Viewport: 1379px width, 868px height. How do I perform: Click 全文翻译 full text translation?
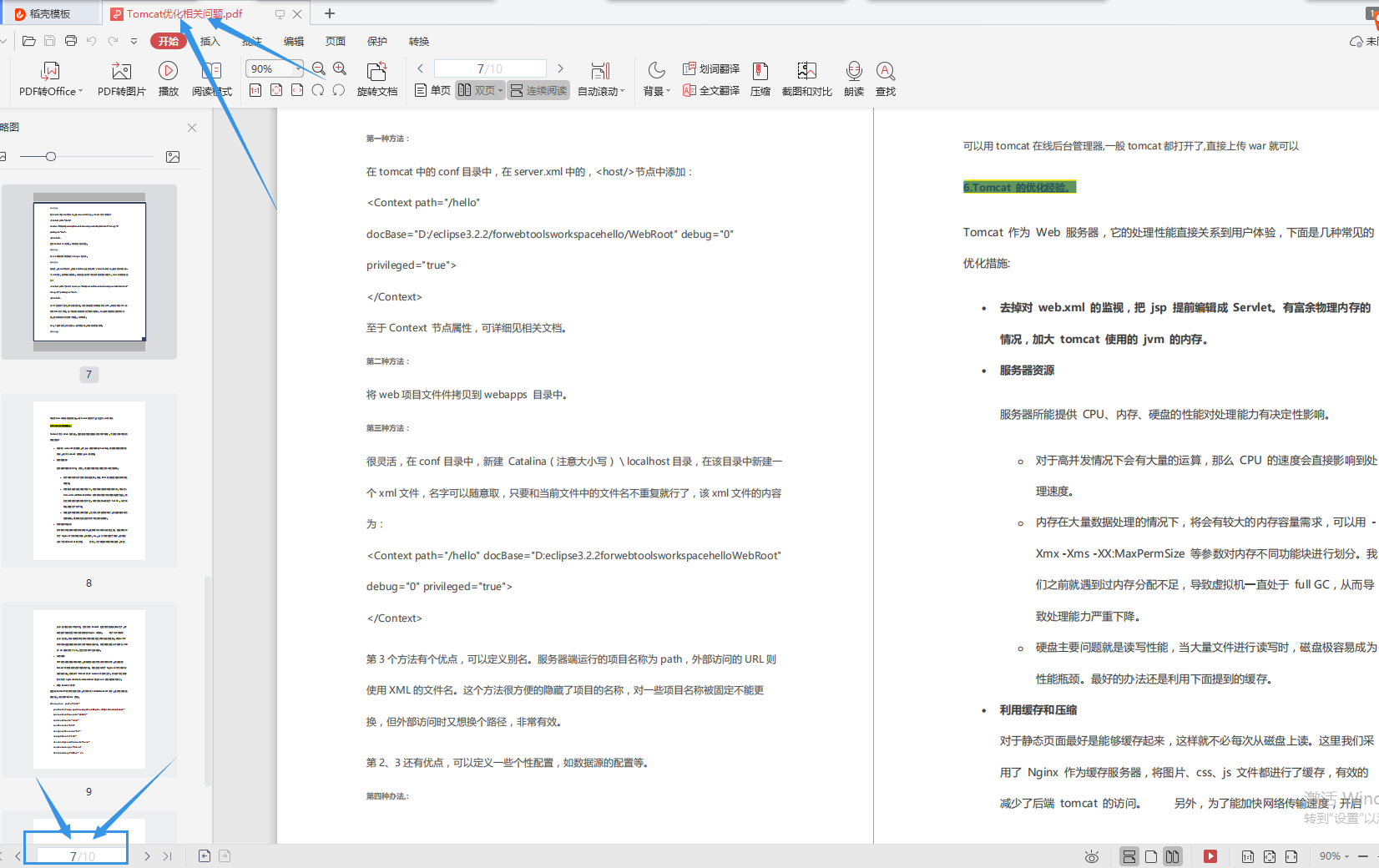click(711, 90)
